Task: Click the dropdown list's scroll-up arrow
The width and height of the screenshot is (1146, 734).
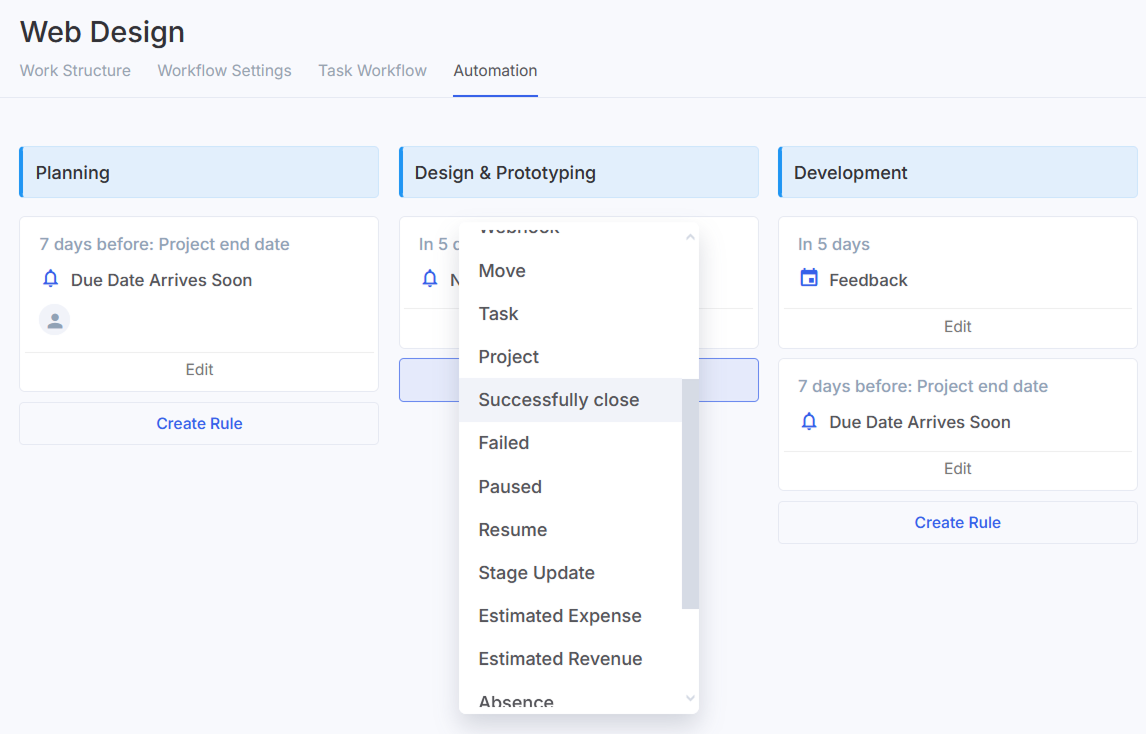Action: (x=689, y=238)
